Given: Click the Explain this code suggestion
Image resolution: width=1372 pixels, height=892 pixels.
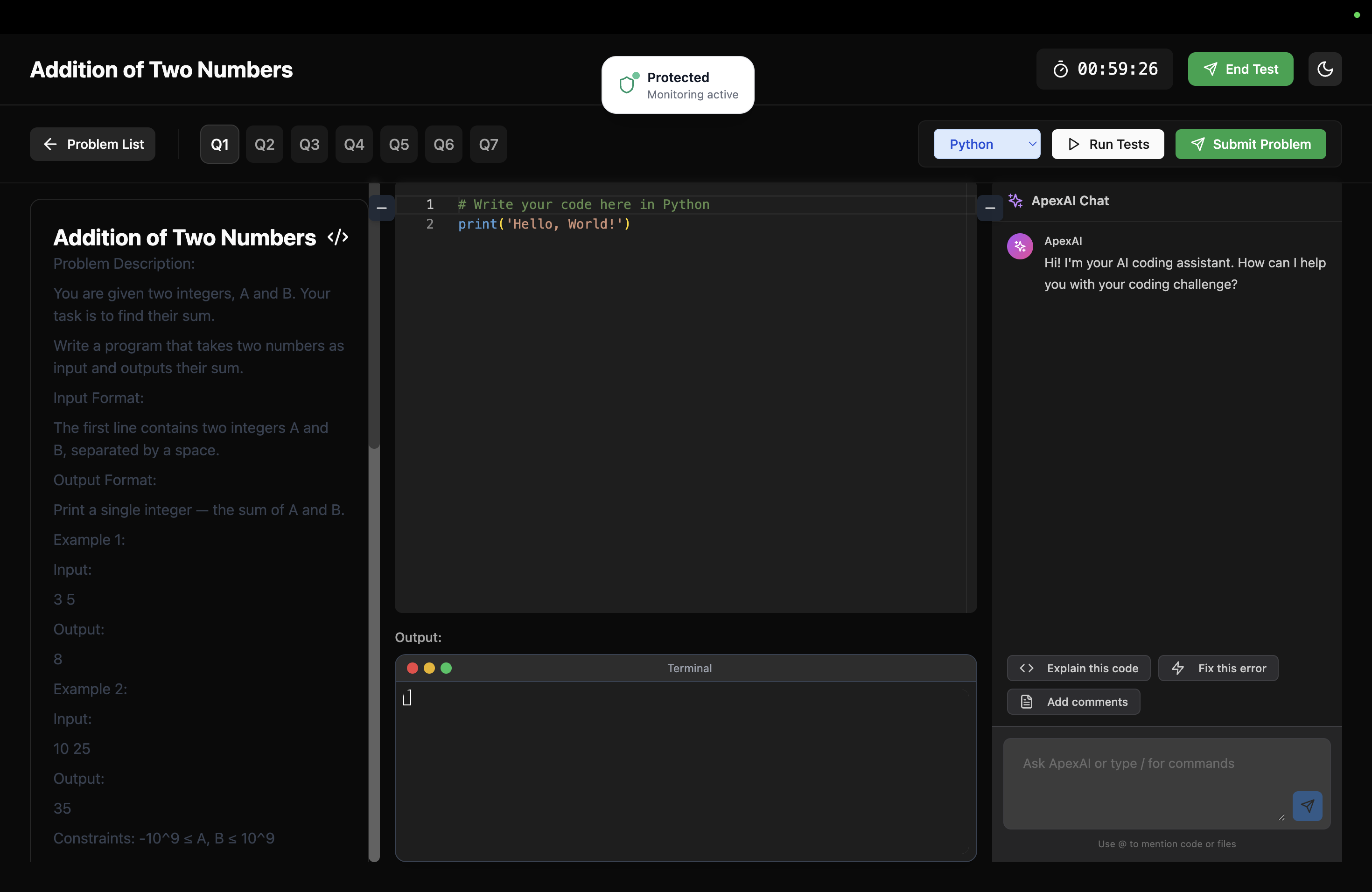Looking at the screenshot, I should [1078, 668].
